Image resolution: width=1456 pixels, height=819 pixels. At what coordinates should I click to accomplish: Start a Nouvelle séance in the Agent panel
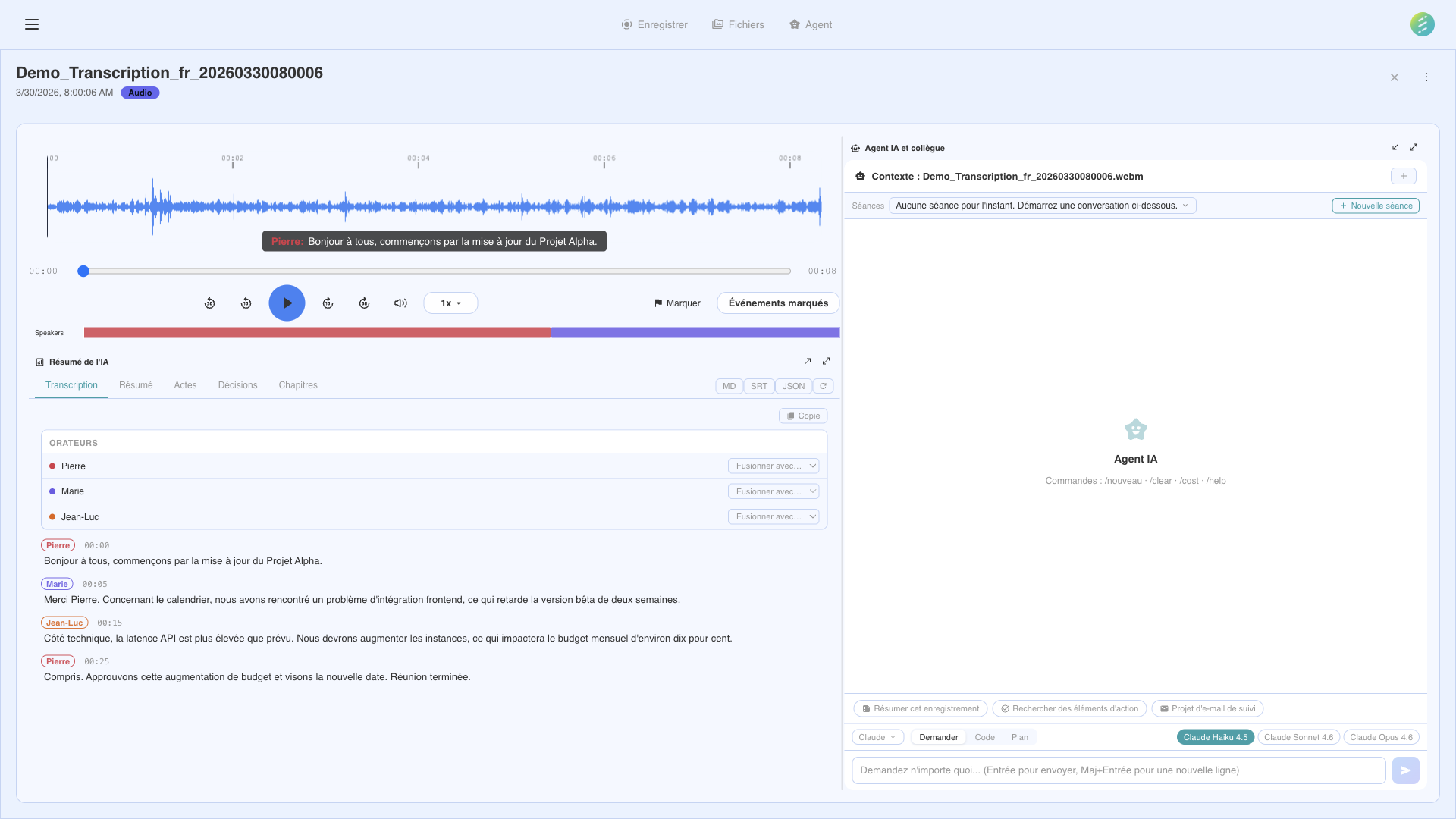pos(1375,205)
